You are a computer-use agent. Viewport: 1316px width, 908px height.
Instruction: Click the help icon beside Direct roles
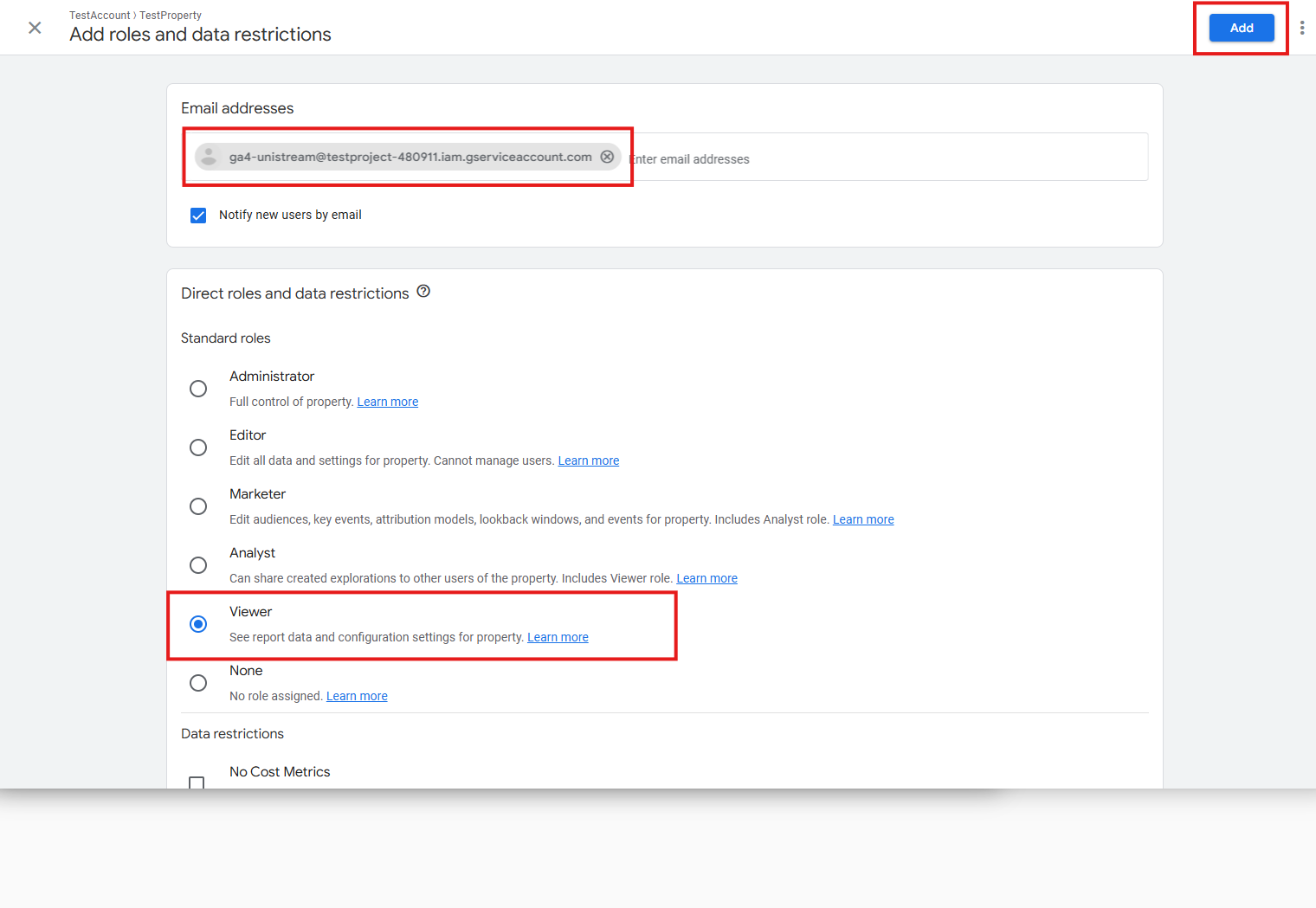click(x=423, y=292)
